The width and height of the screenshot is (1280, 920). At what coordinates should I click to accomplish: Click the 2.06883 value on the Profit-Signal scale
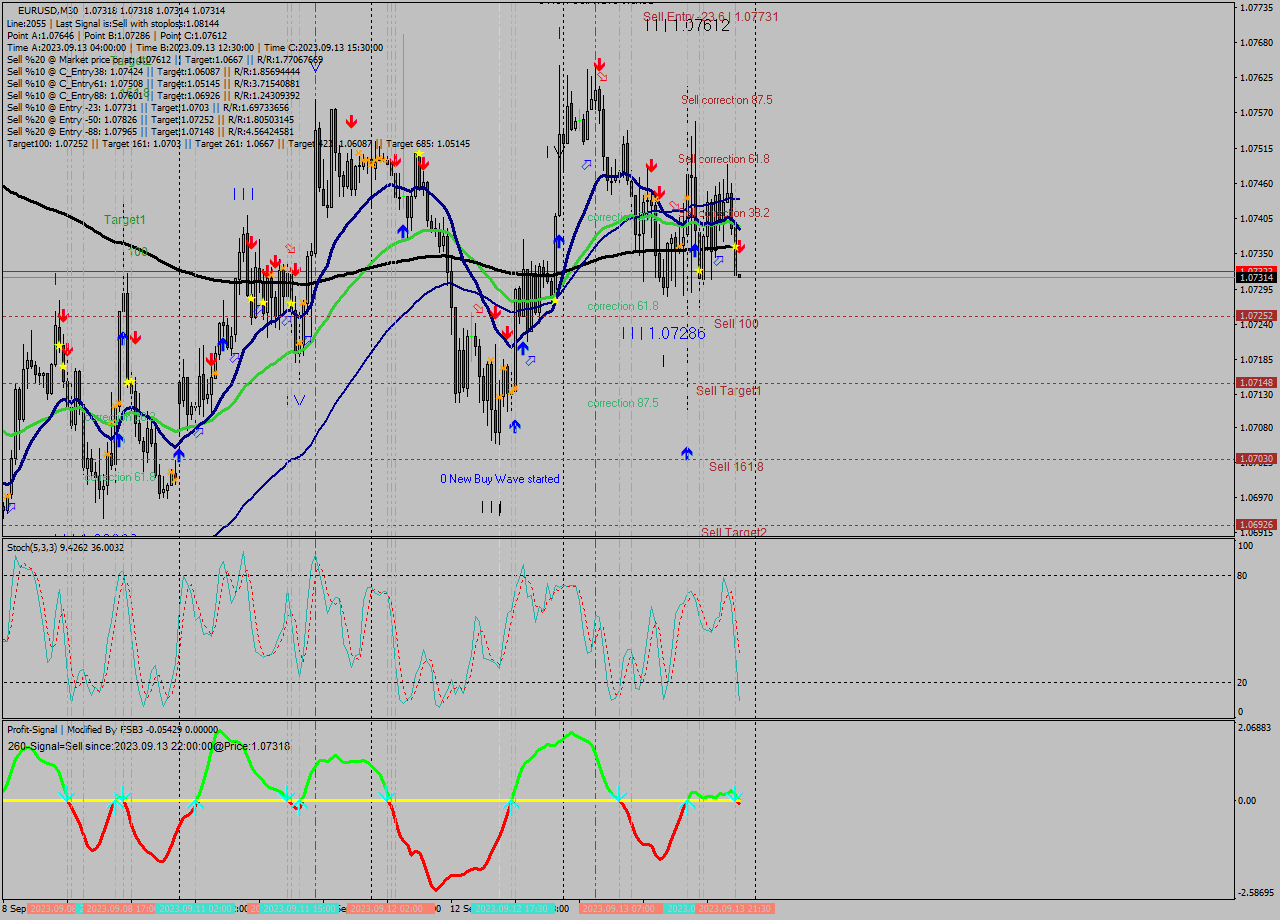tap(1254, 728)
